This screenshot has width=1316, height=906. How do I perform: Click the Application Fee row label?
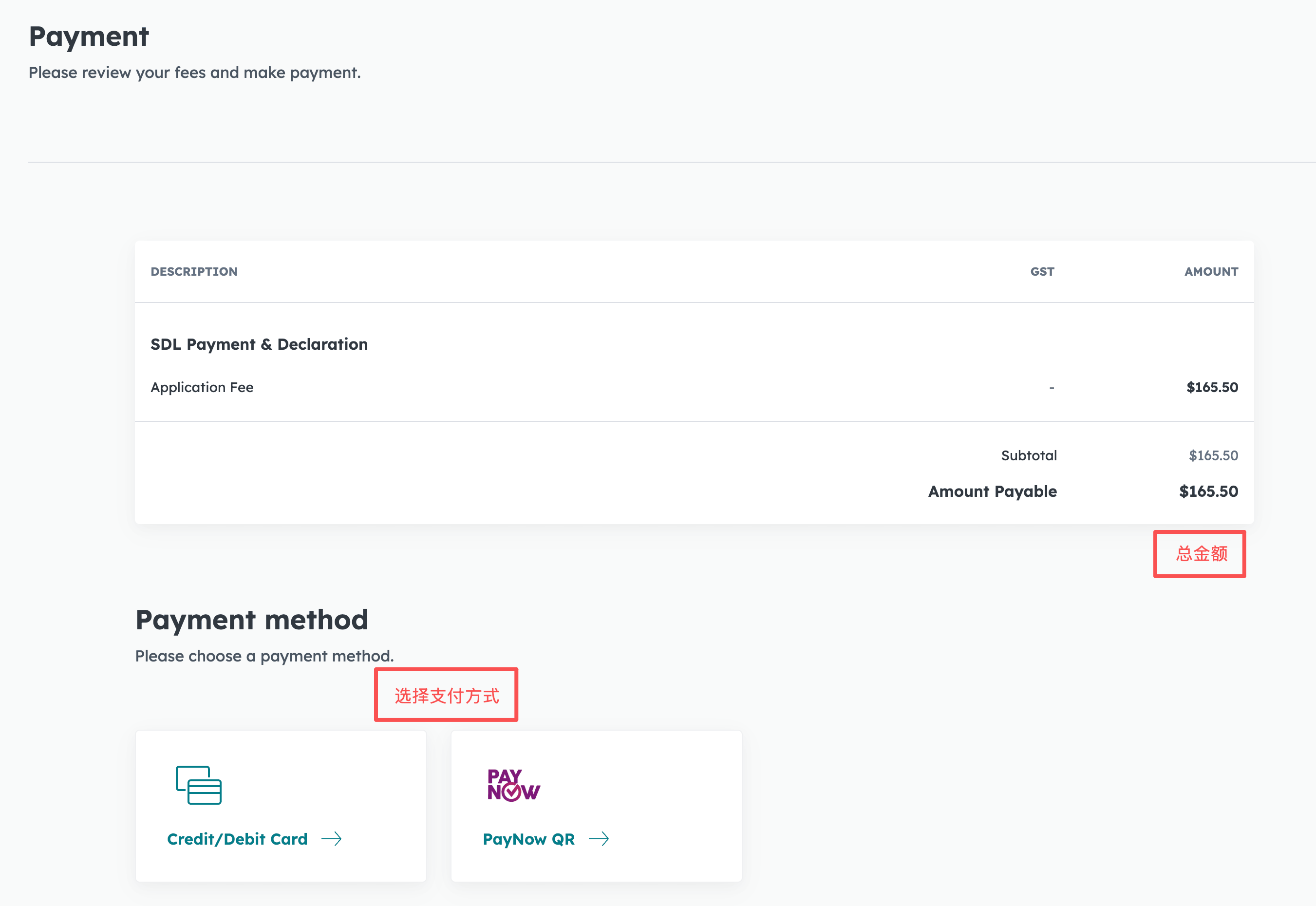202,388
